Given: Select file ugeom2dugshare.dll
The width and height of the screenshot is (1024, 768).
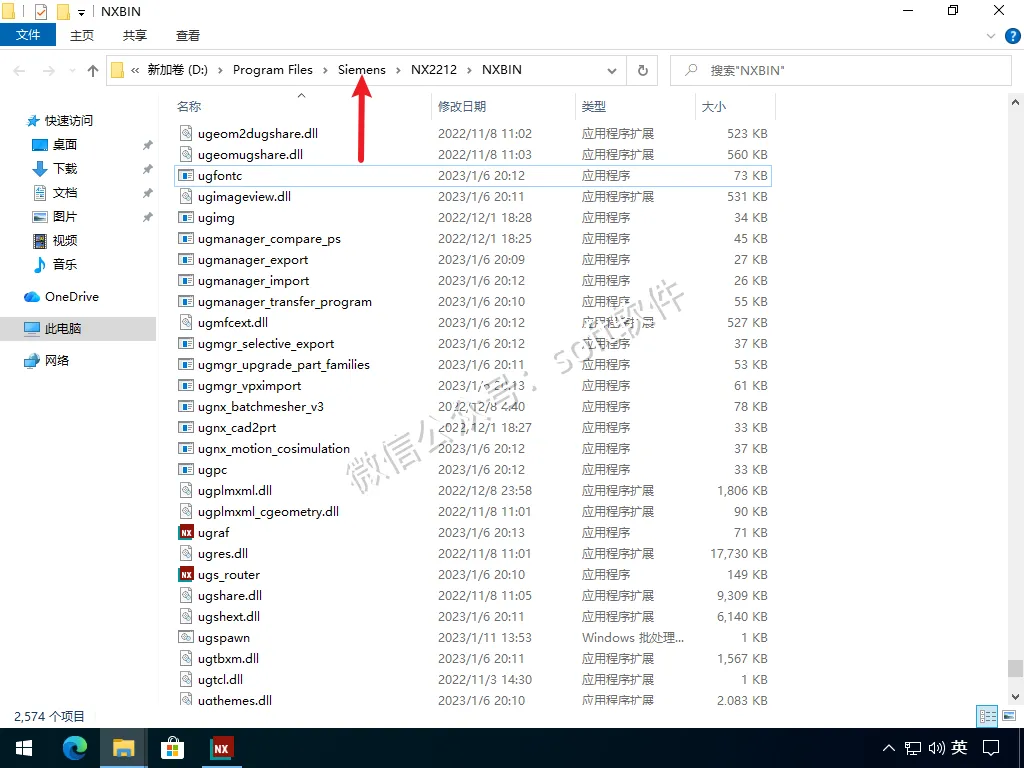Looking at the screenshot, I should click(258, 134).
